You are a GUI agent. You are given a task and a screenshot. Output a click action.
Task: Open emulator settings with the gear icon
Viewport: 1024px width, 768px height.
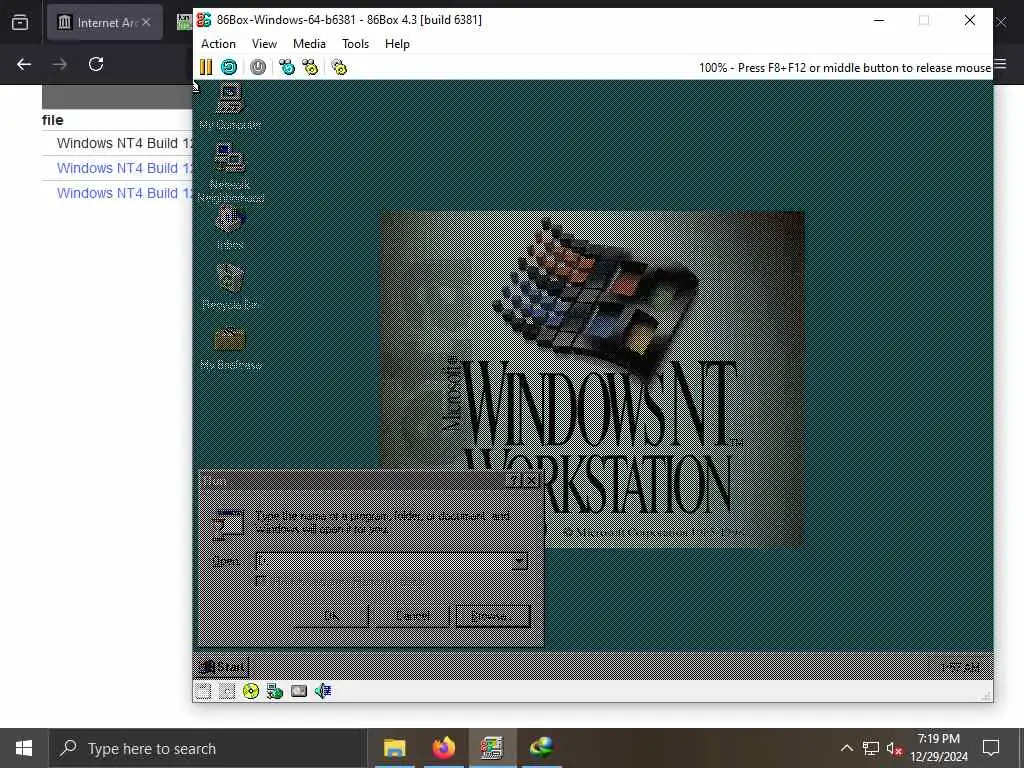(339, 67)
